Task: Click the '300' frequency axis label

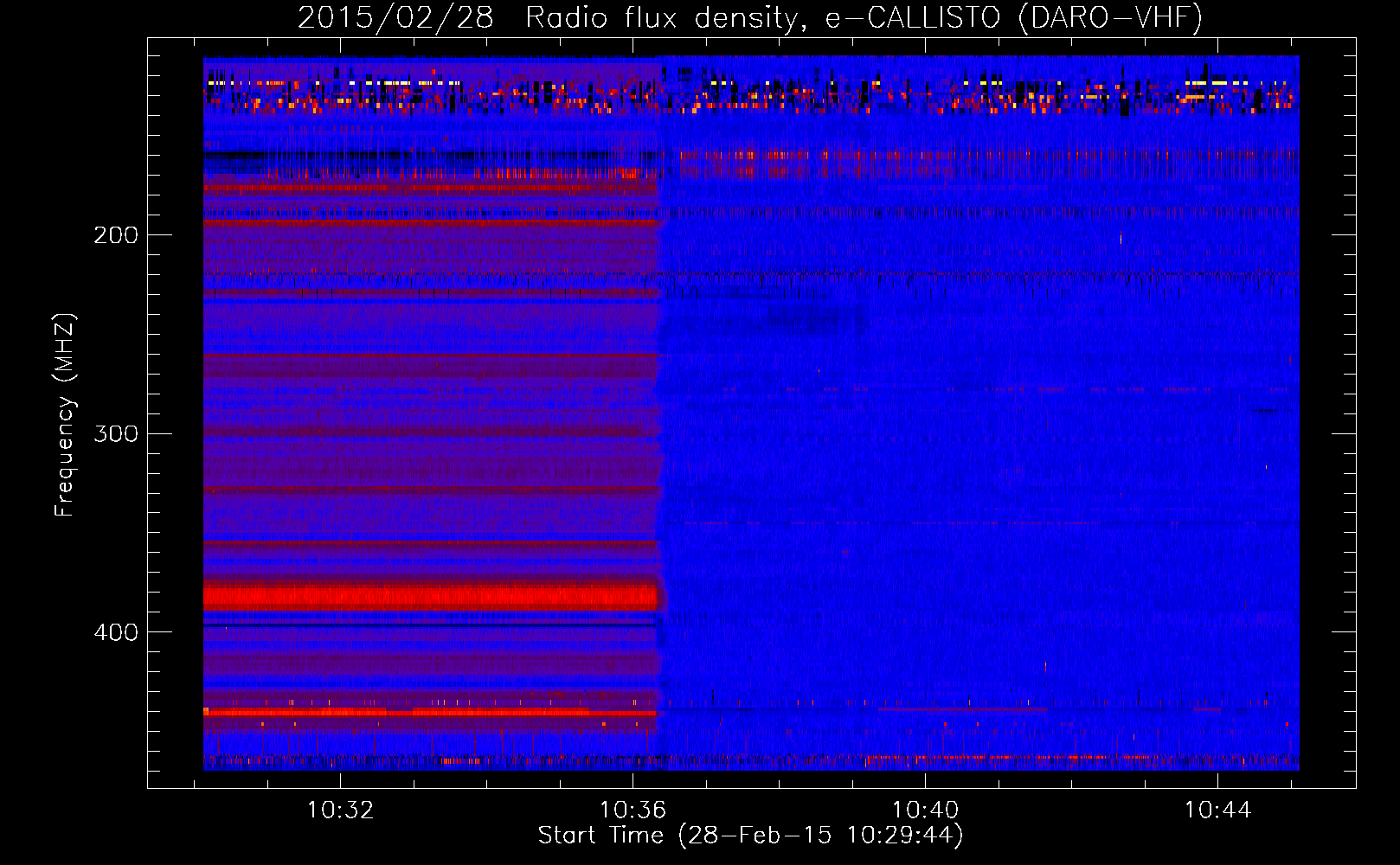Action: (116, 433)
